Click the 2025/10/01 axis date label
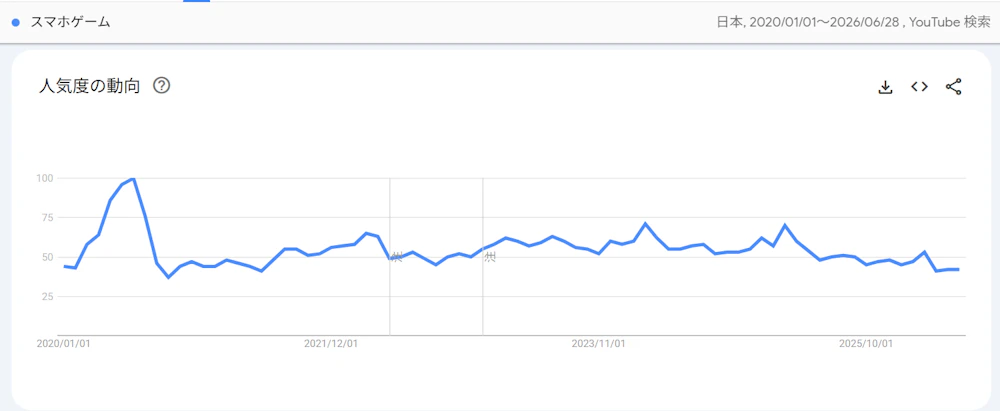 coord(865,344)
